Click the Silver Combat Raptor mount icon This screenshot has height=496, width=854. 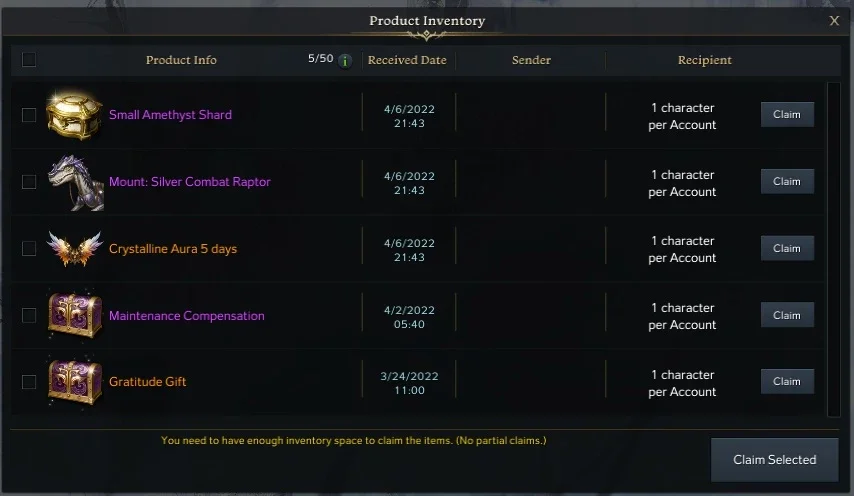pos(75,182)
